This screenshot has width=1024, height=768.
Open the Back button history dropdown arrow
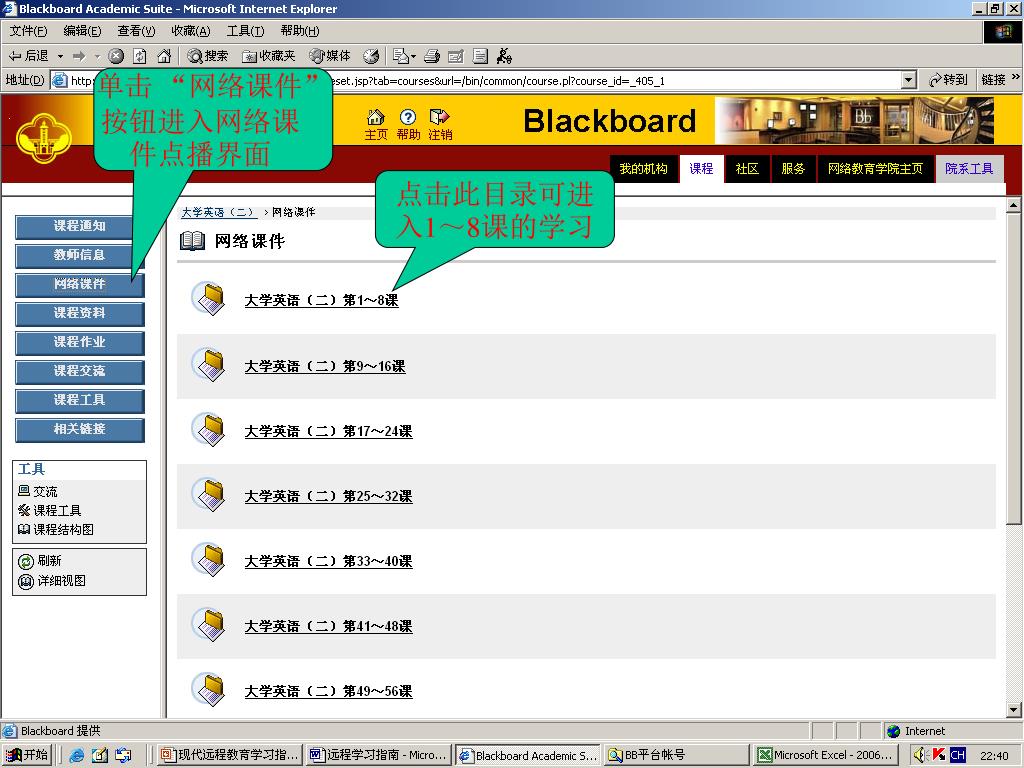pos(61,56)
